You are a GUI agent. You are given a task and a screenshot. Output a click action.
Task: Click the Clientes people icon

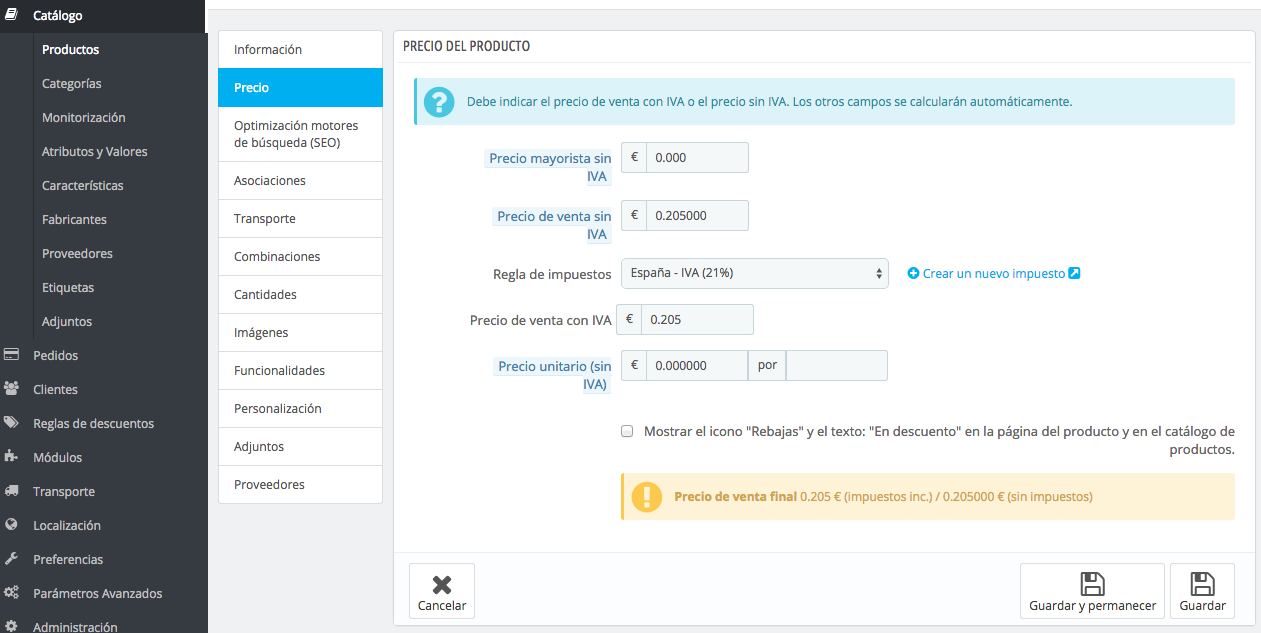coord(12,389)
